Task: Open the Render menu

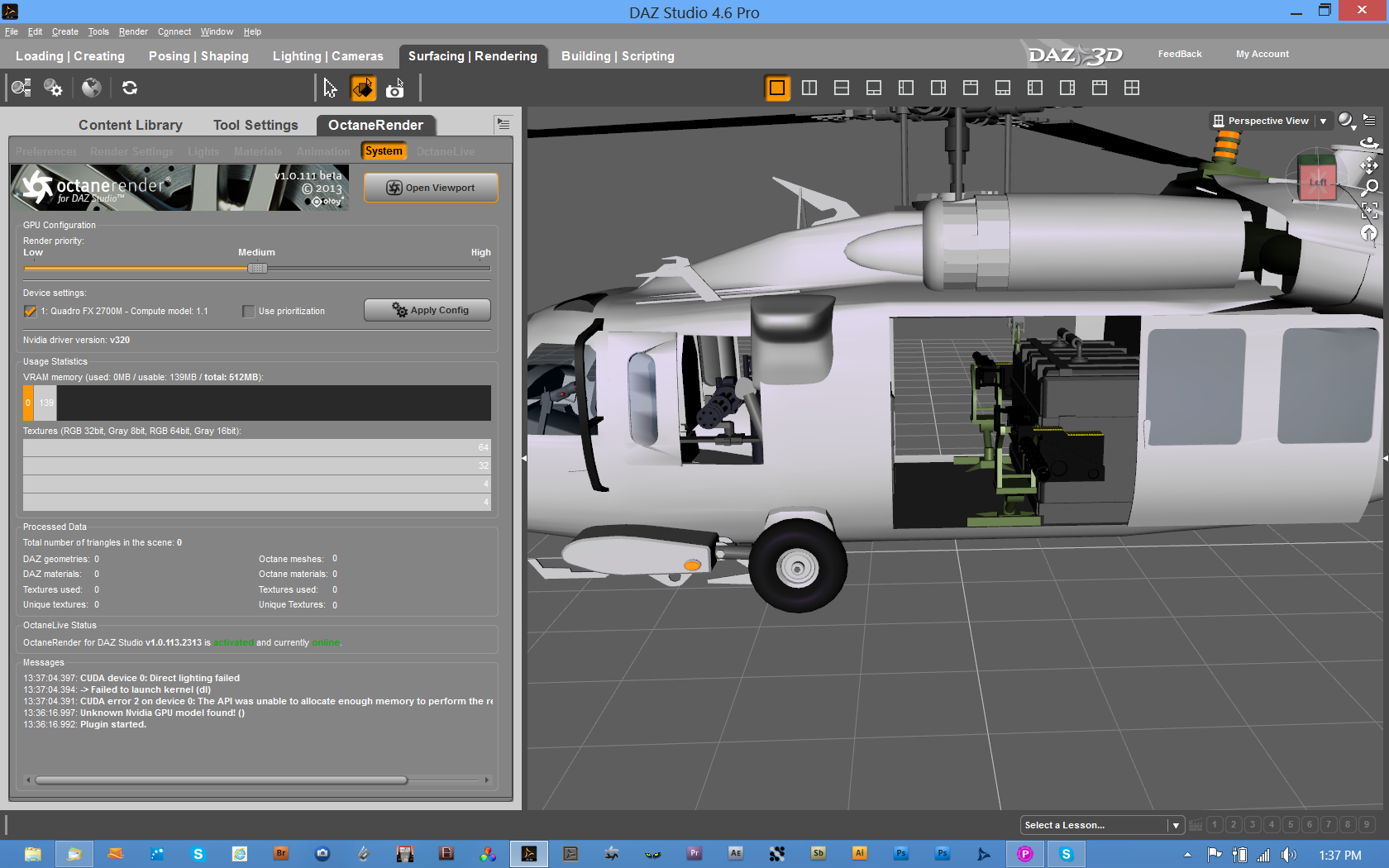Action: 133,31
